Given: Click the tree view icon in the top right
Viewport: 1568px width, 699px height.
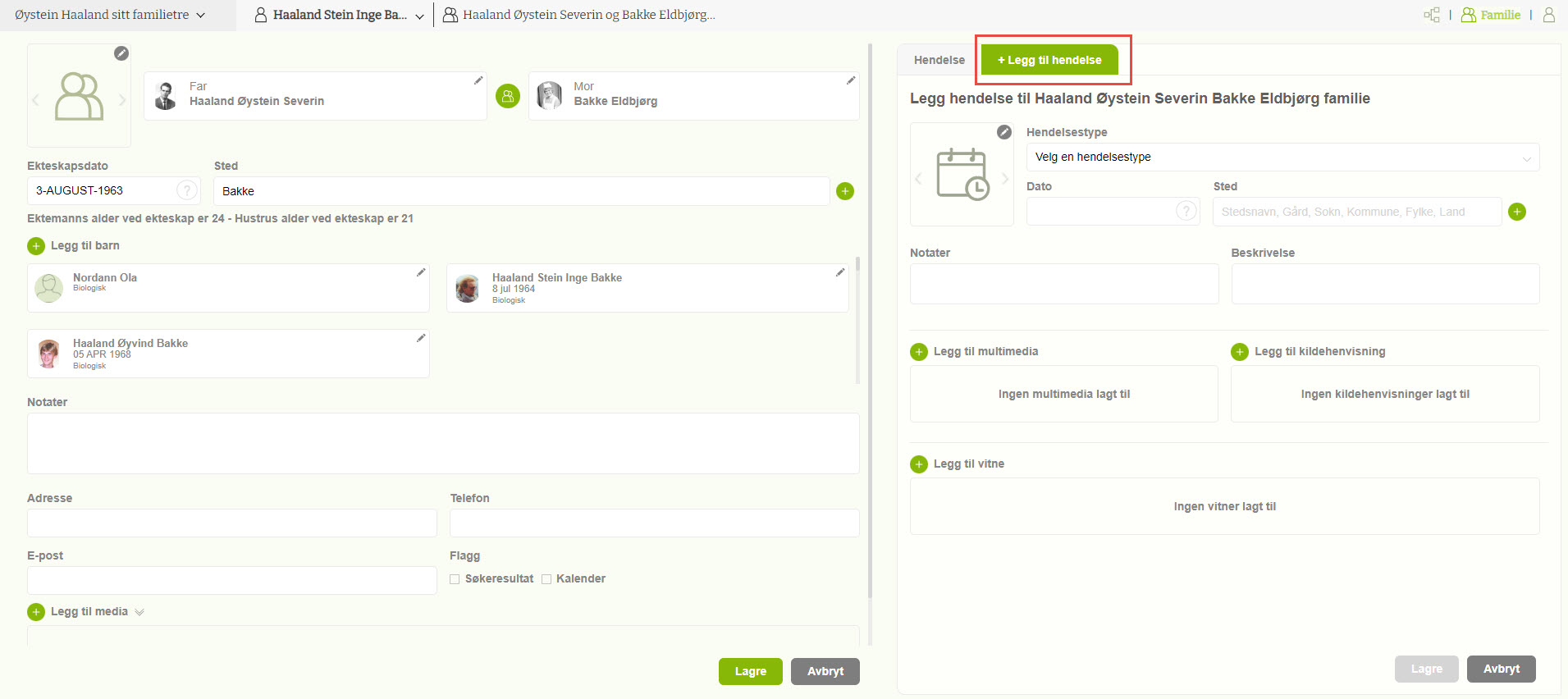Looking at the screenshot, I should [x=1432, y=15].
